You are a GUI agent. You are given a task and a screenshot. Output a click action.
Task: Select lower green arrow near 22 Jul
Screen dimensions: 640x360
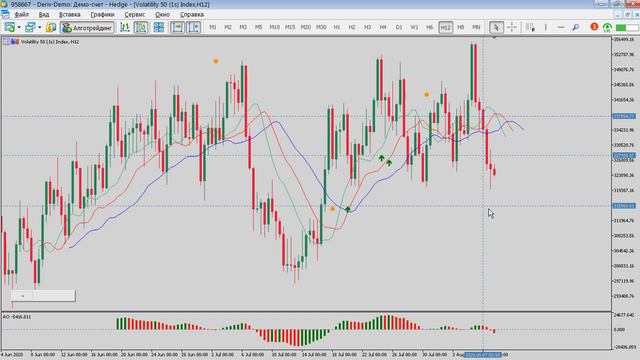[389, 163]
